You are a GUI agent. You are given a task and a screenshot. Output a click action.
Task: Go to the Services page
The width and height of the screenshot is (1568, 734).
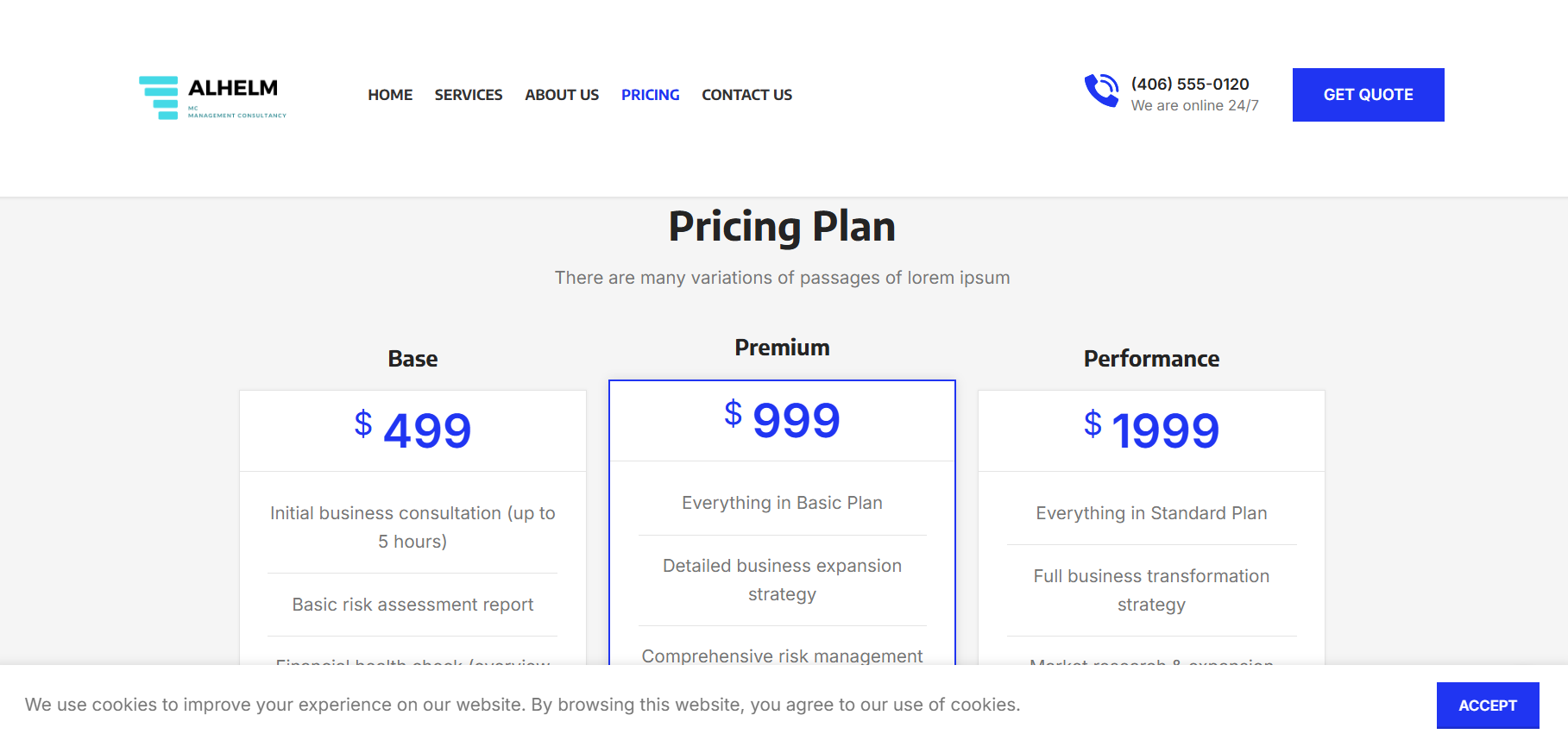point(469,95)
